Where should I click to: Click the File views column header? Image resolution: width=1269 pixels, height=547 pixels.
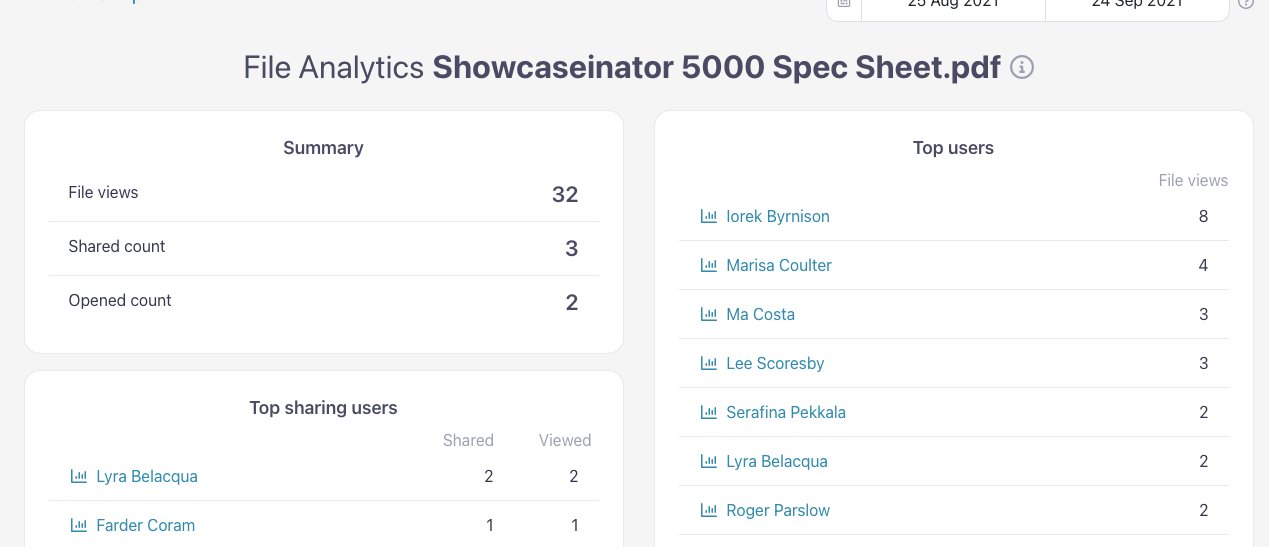click(x=1193, y=180)
